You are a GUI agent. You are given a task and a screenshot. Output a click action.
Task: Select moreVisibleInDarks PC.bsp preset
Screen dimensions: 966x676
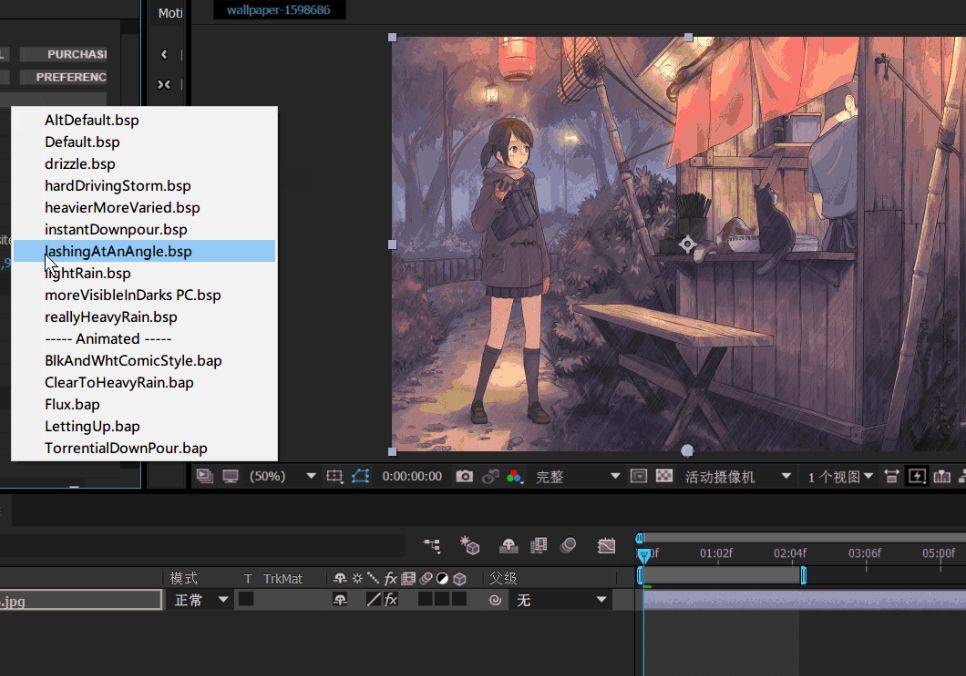click(144, 295)
